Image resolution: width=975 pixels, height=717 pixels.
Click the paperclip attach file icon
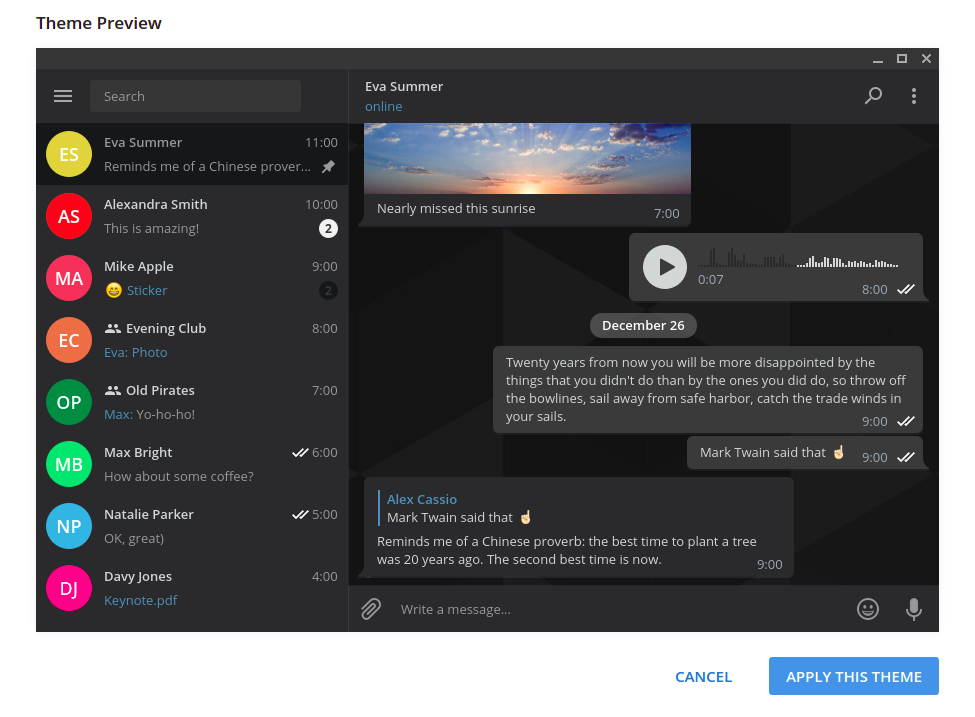click(371, 609)
